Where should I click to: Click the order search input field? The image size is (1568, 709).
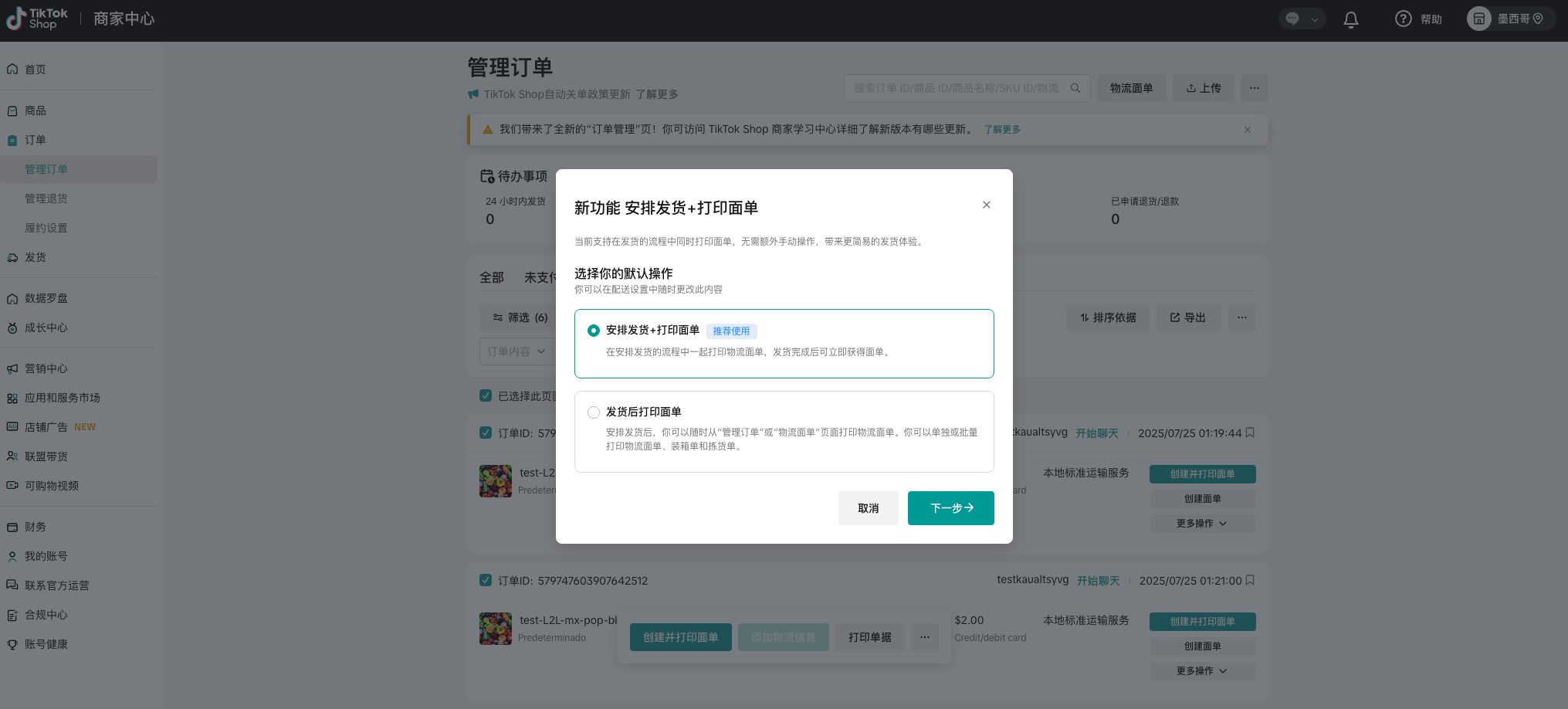(956, 88)
